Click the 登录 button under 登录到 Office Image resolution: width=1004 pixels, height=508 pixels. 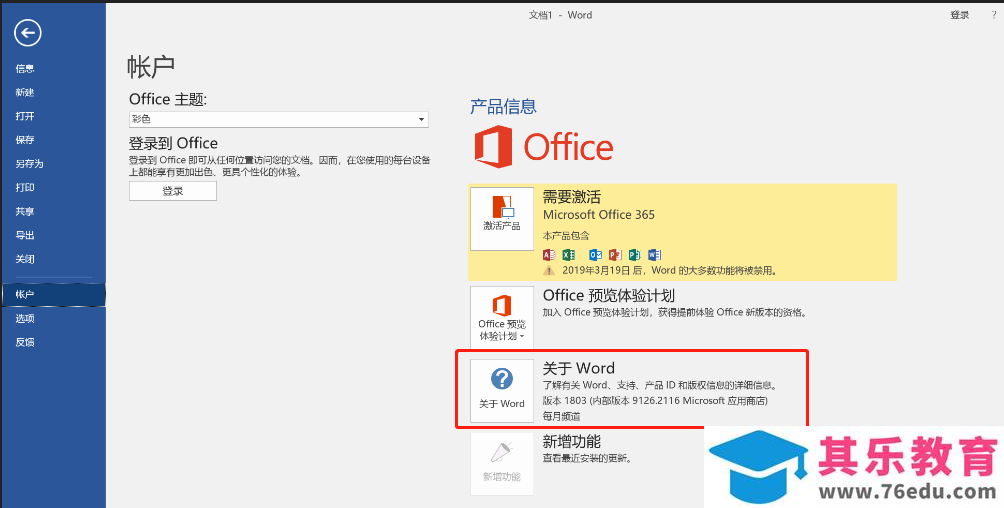173,191
